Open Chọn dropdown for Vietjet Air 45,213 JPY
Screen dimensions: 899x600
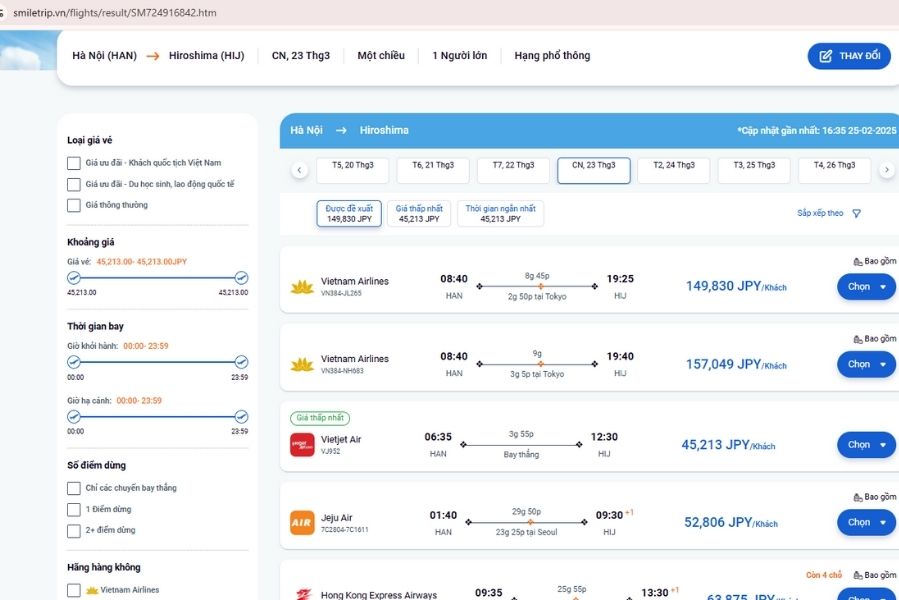pyautogui.click(x=866, y=445)
